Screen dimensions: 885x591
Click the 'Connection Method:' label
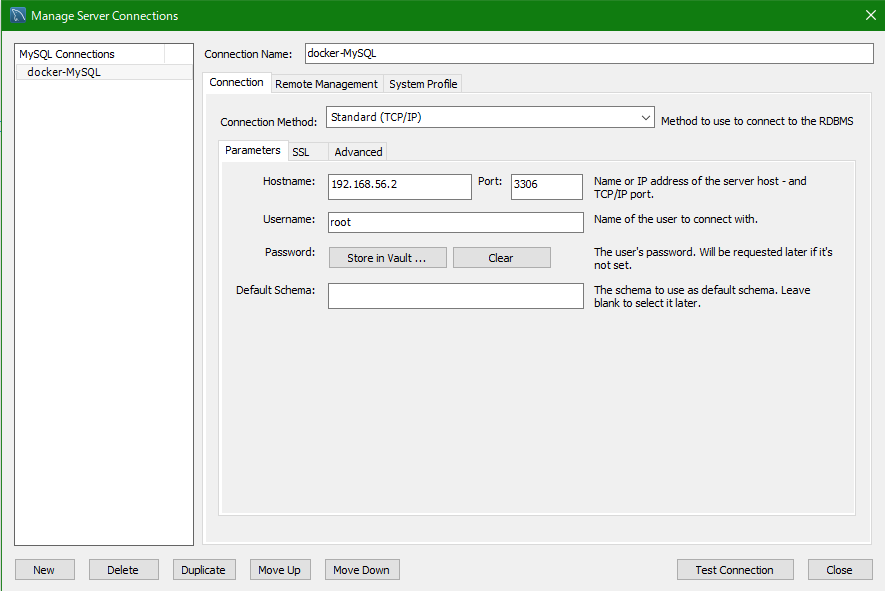[269, 122]
